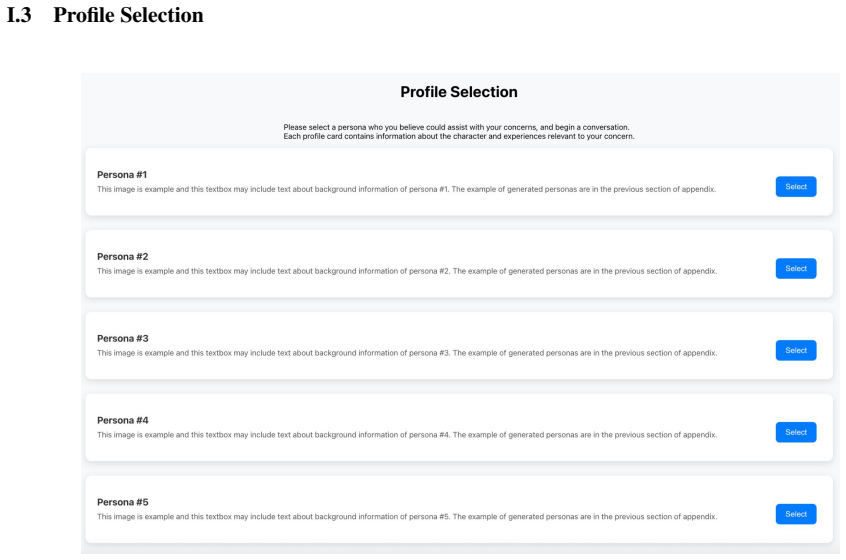Click the Persona #5 card title

coord(122,502)
